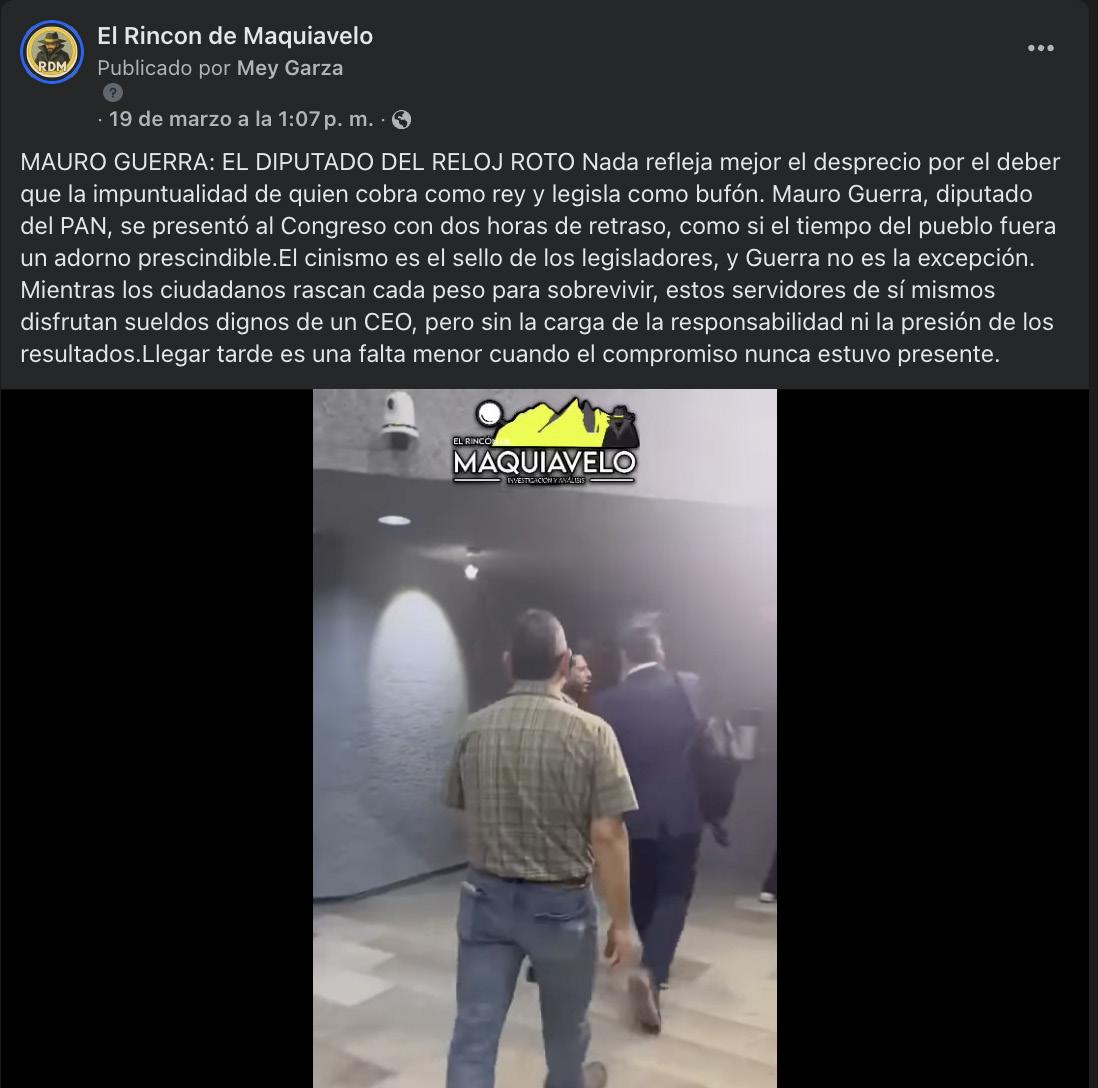The image size is (1098, 1088).
Task: Open the RDM page profile avatar
Action: [52, 52]
